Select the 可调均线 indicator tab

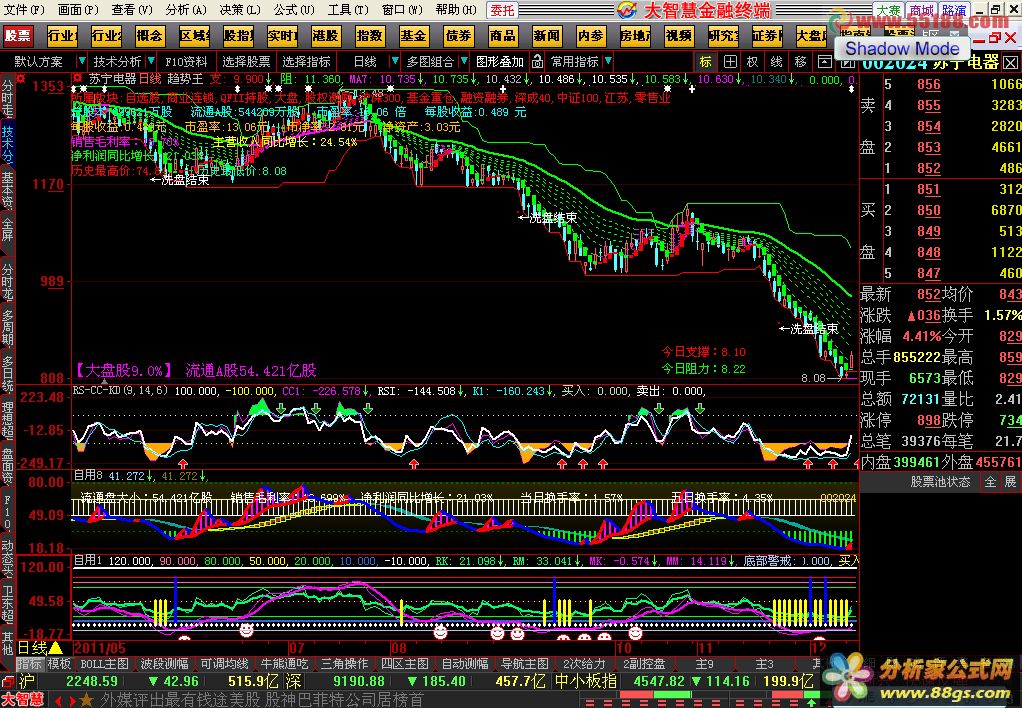[x=224, y=664]
